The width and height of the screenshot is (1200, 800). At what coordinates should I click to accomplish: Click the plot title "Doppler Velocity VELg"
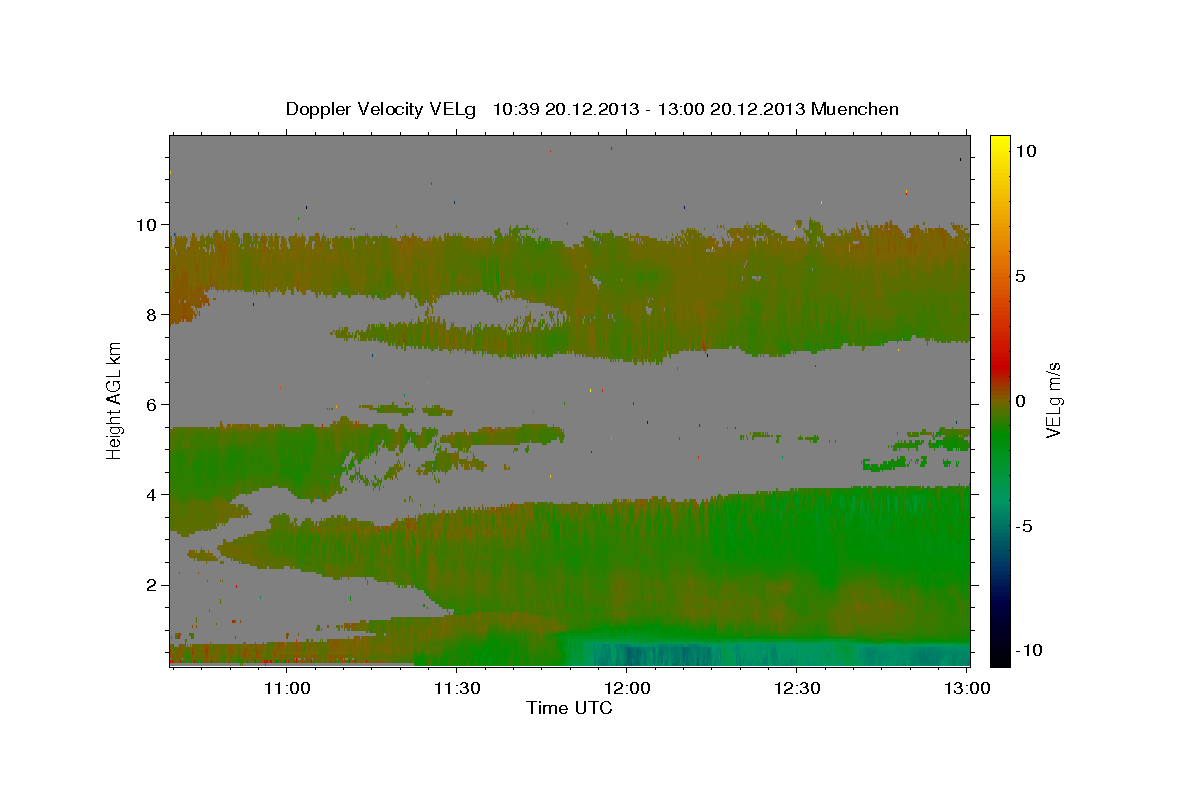[381, 109]
